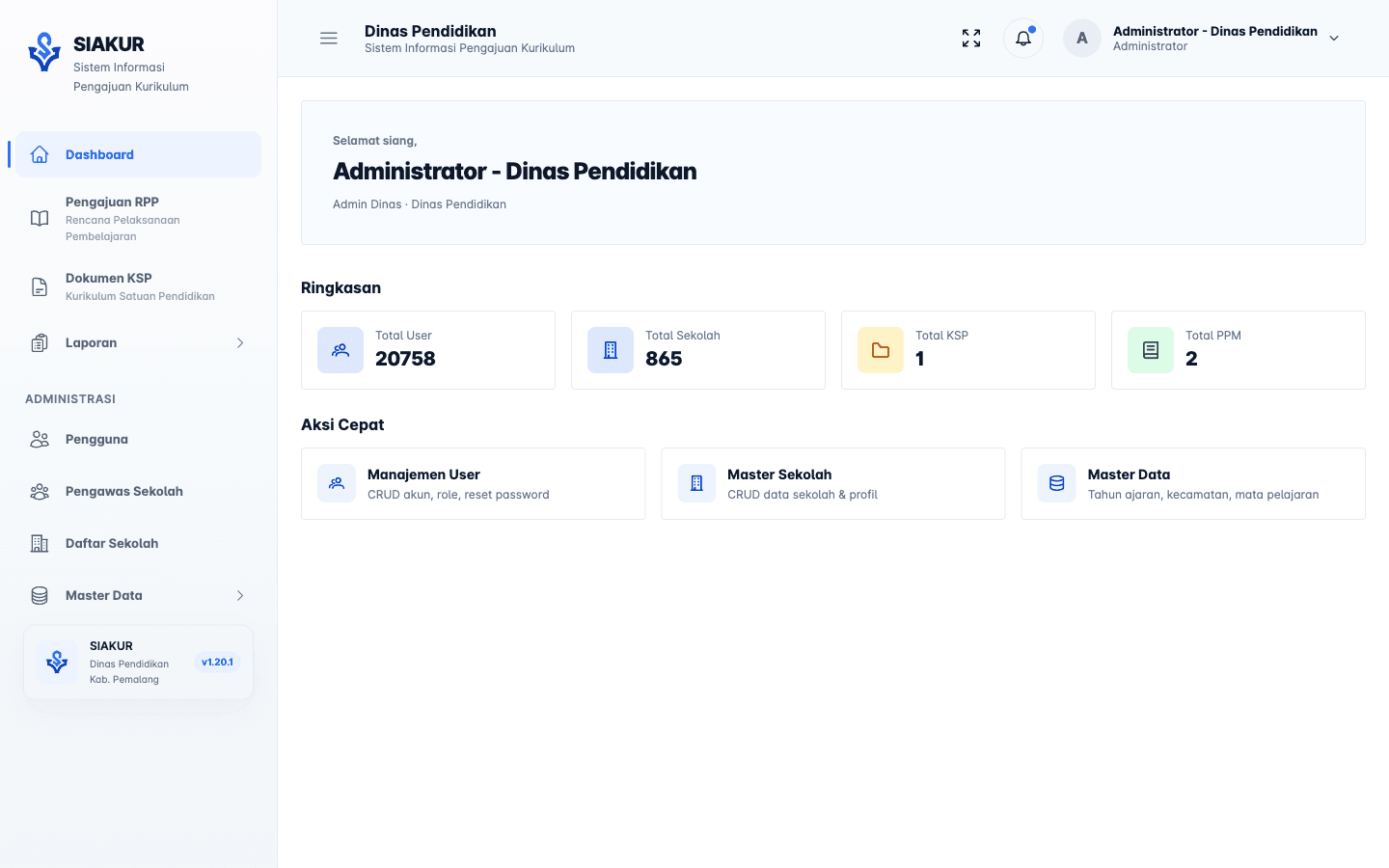This screenshot has width=1389, height=868.
Task: Expand the Laporan submenu chevron
Action: [x=240, y=343]
